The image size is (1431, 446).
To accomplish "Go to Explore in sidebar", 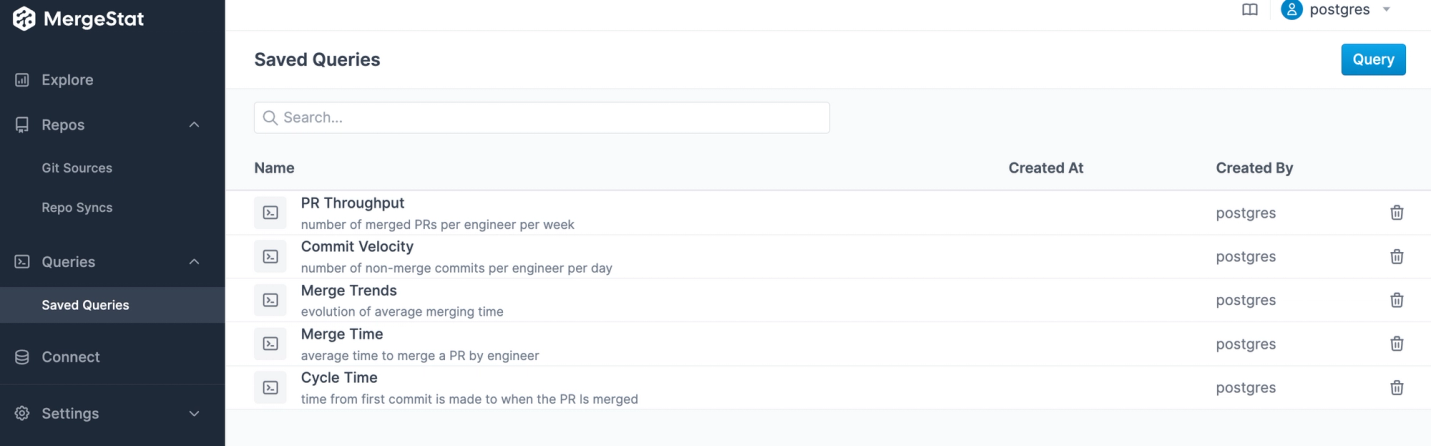I will click(x=67, y=80).
